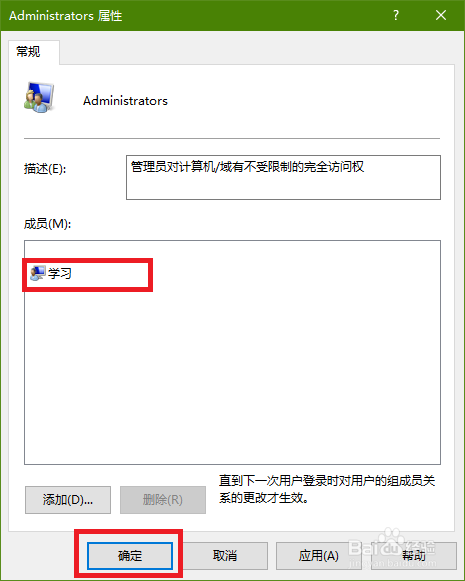This screenshot has width=465, height=581.
Task: Click the Baidu 经验 watermark logo
Action: point(393,548)
